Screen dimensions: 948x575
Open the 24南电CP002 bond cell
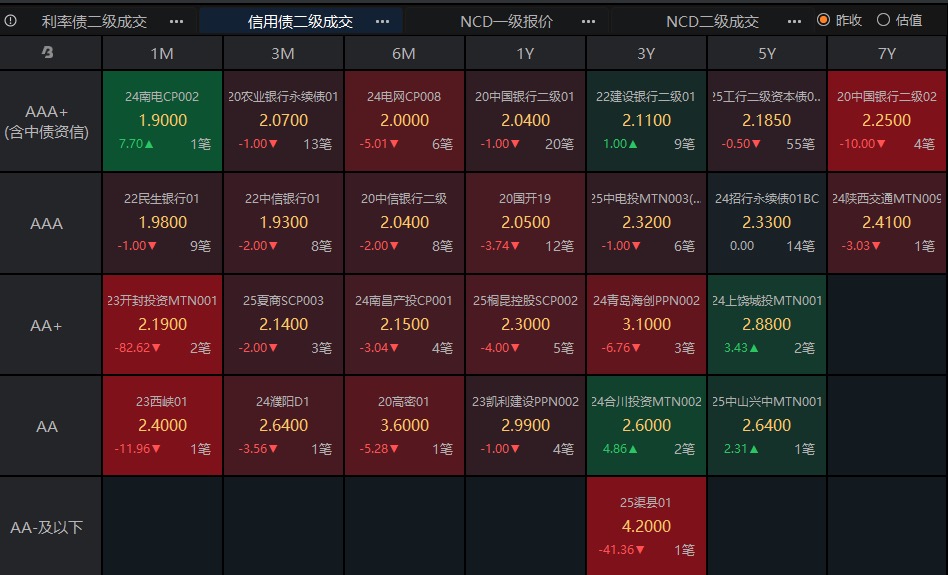click(x=163, y=121)
